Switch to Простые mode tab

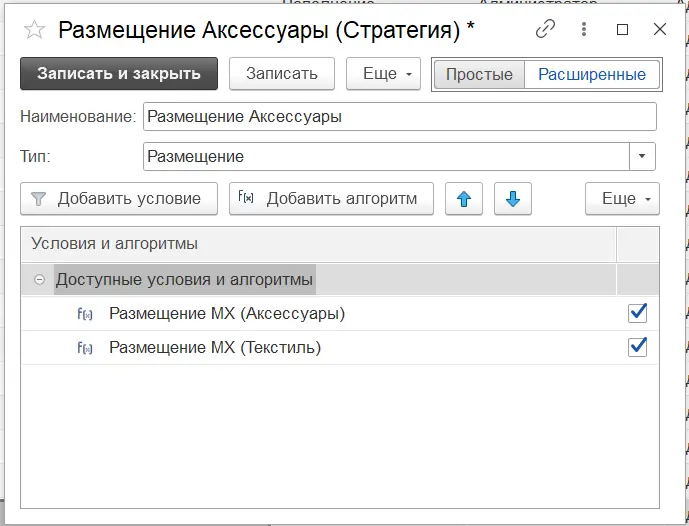coord(479,74)
